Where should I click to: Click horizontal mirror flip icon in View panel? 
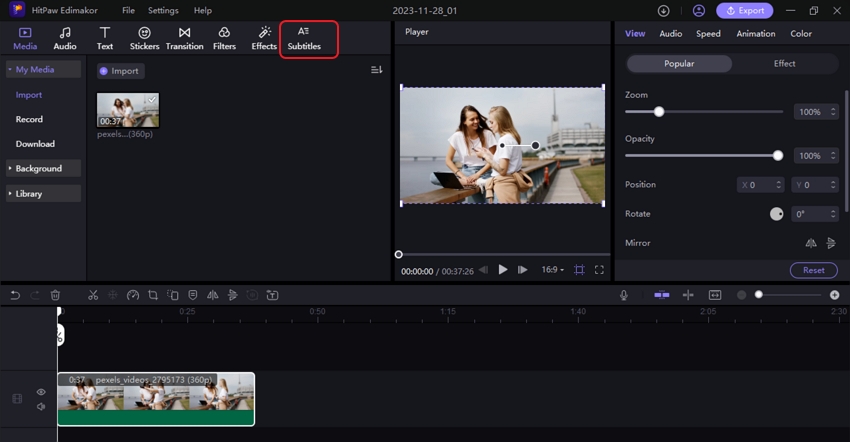click(x=811, y=243)
